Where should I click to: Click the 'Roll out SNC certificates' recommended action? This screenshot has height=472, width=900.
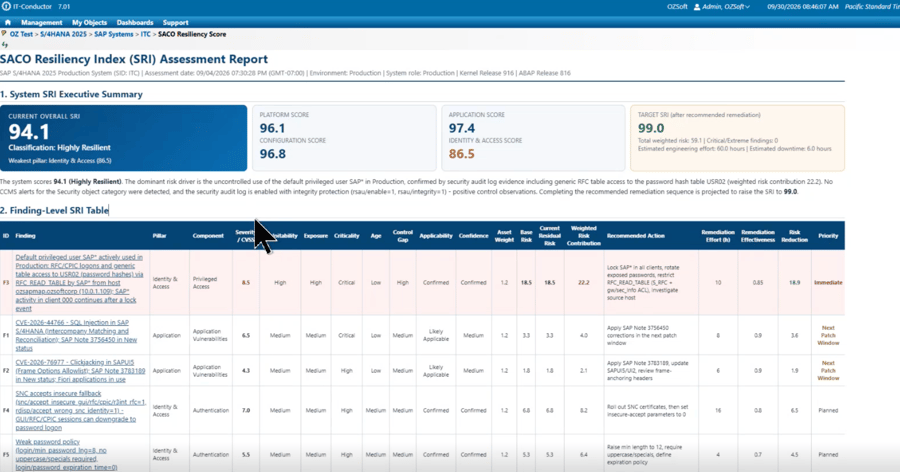647,411
